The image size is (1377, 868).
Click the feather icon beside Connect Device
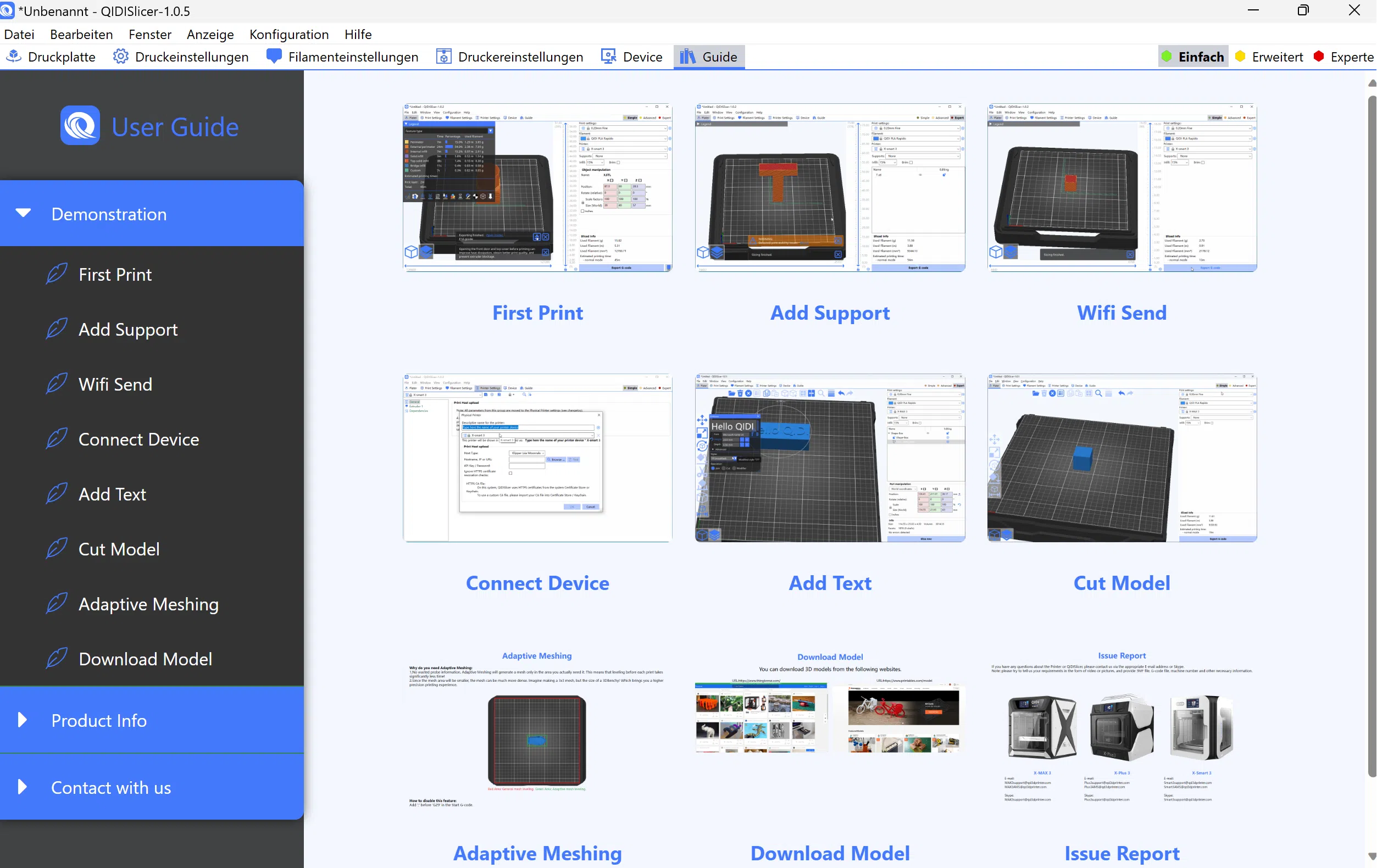(x=56, y=438)
